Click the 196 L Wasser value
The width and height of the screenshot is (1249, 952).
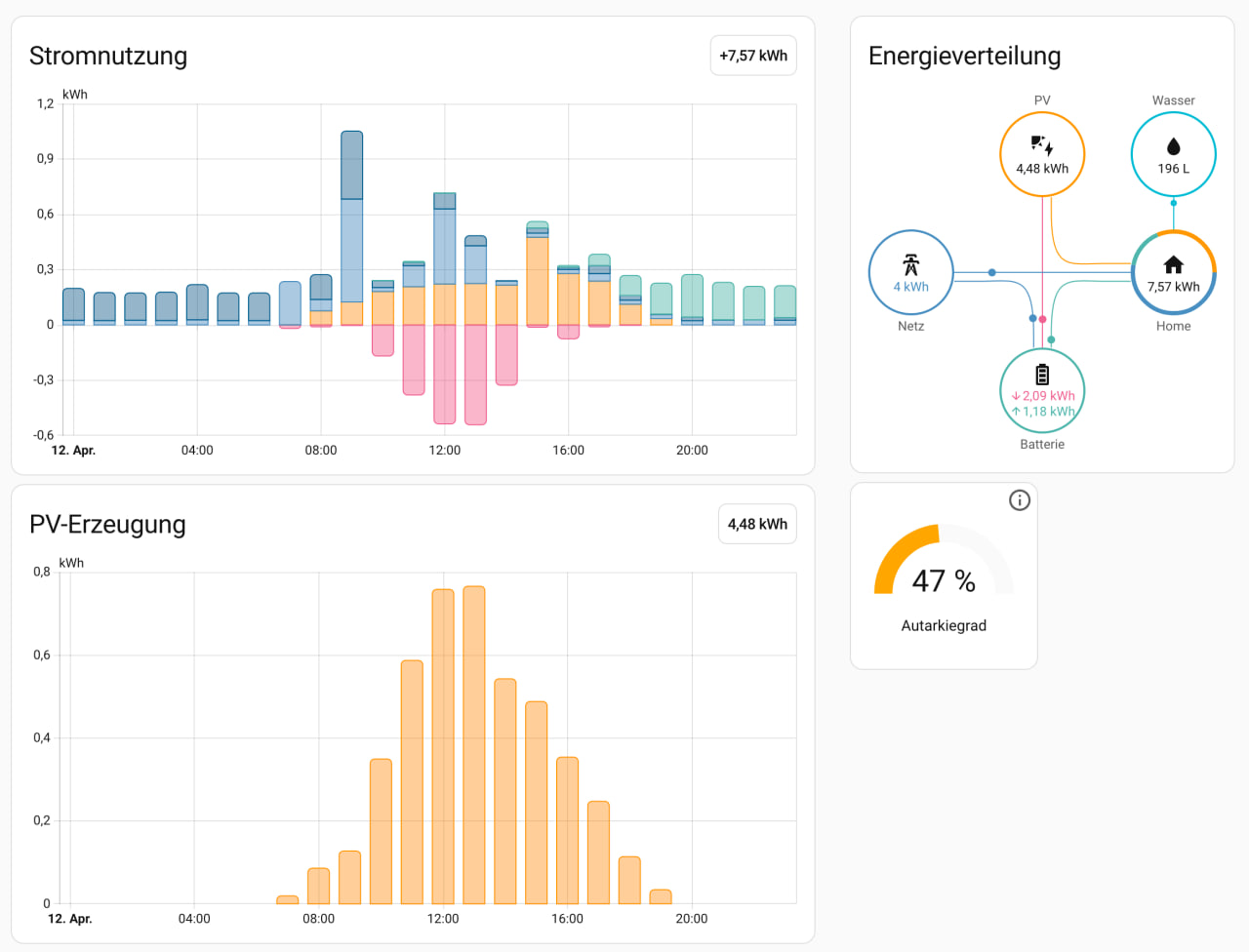1173,169
